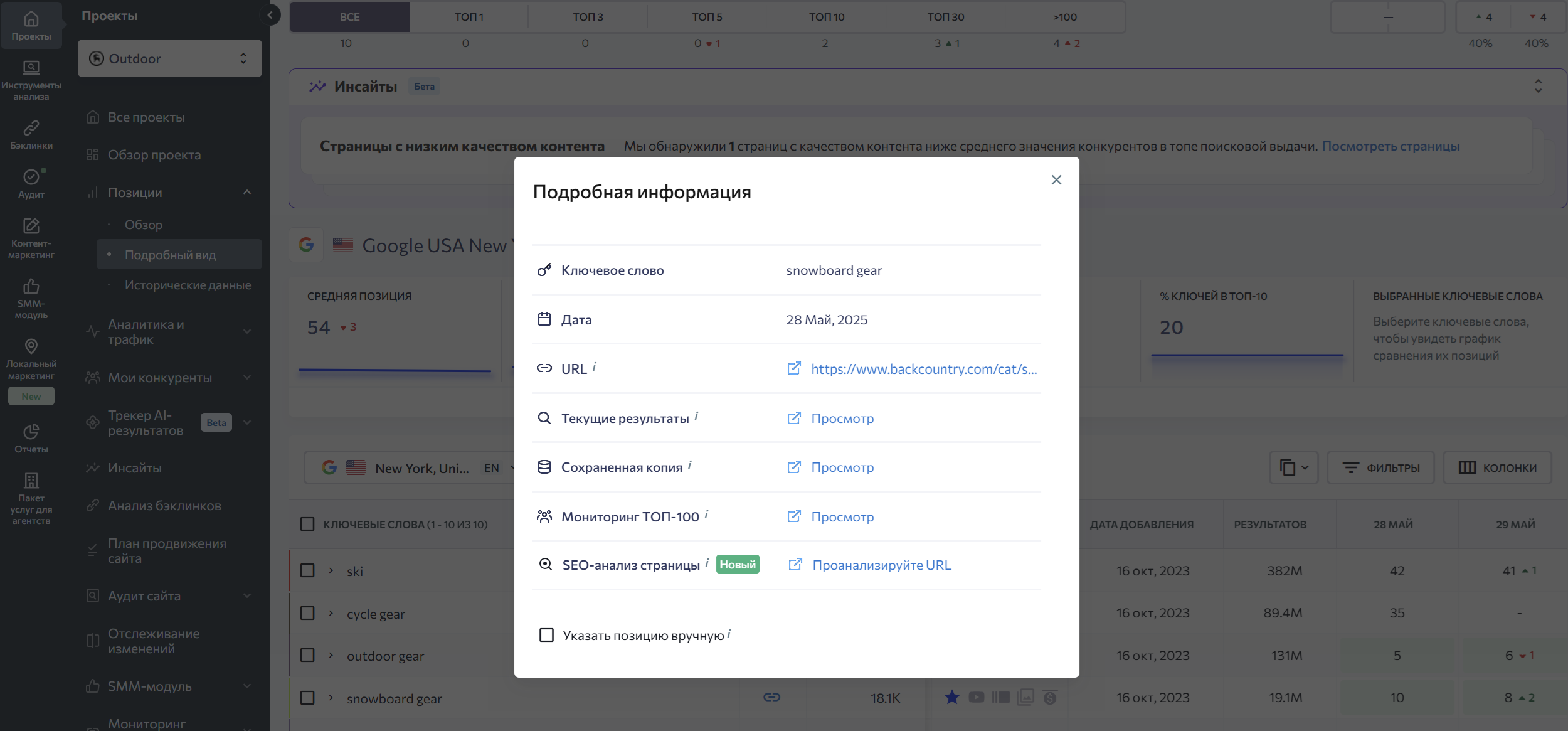This screenshot has width=1568, height=731.
Task: Click the link icon in snowboard gear row
Action: click(x=771, y=697)
